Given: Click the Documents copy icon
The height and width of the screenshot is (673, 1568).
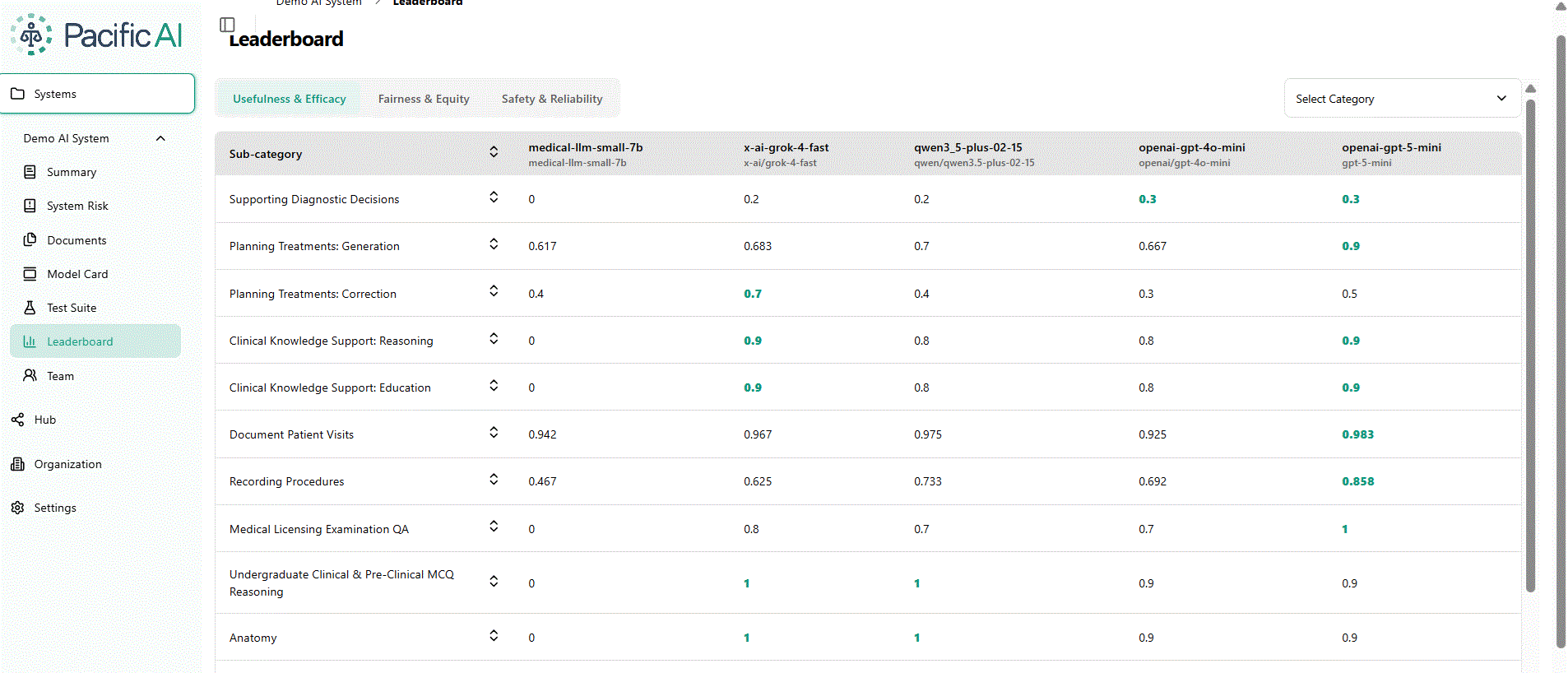Looking at the screenshot, I should 30,239.
